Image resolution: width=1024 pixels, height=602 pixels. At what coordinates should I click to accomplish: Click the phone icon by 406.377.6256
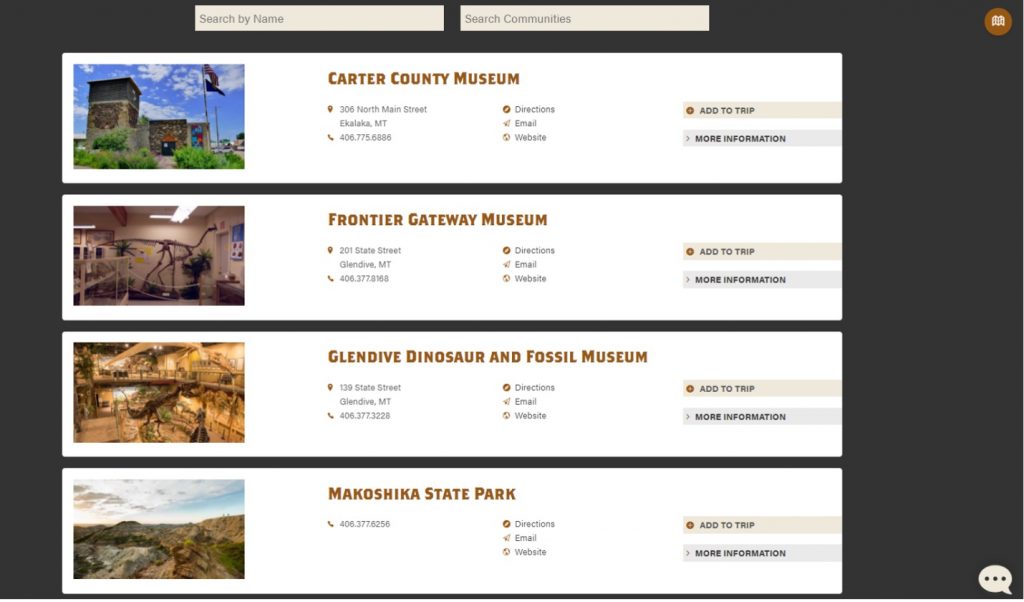pos(330,524)
